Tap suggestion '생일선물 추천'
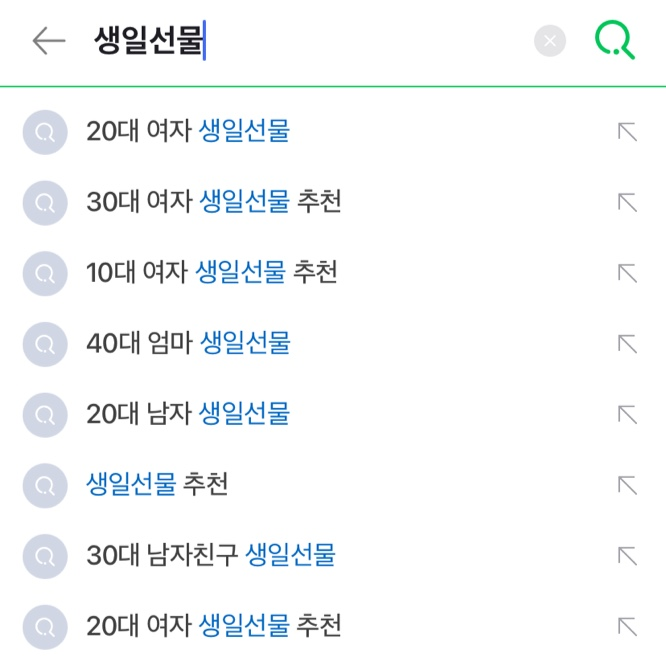666x658 pixels. click(x=157, y=485)
